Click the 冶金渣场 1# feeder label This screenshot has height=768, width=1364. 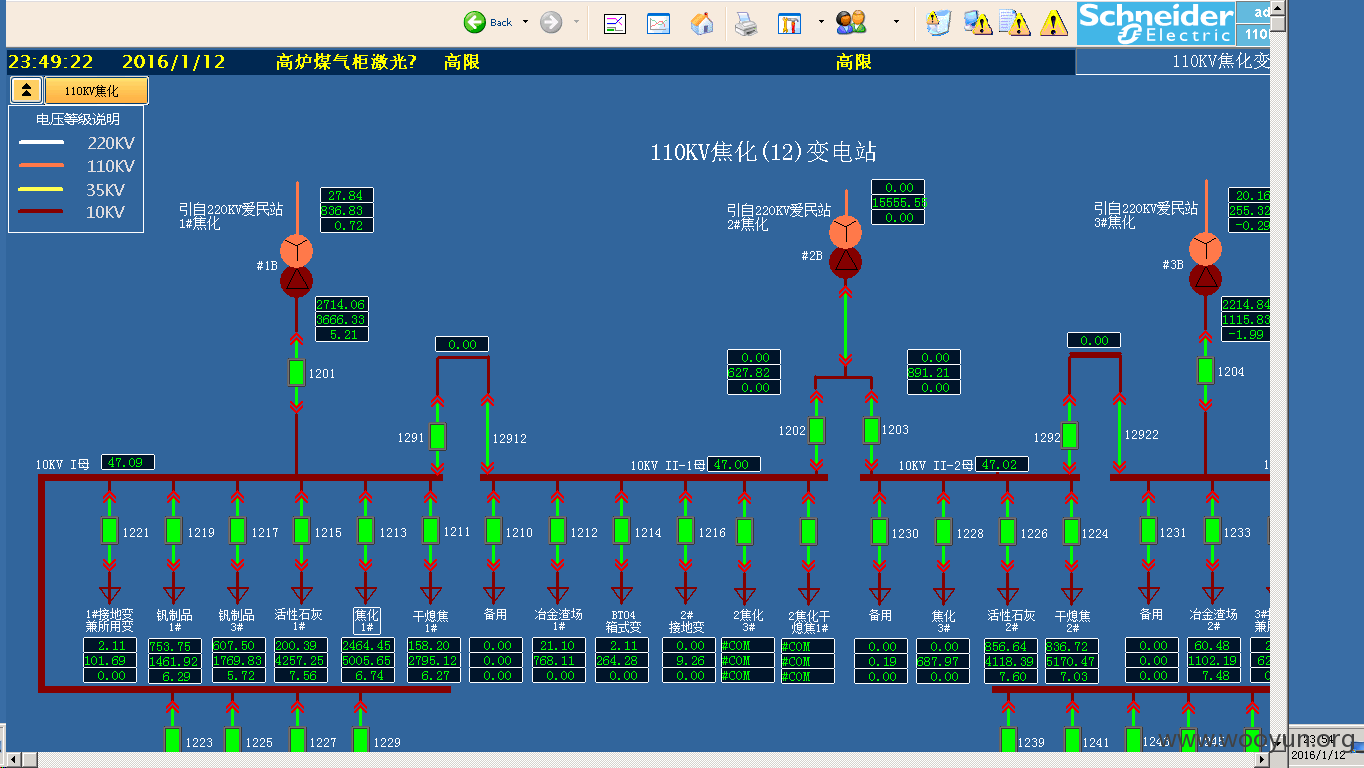click(x=558, y=621)
